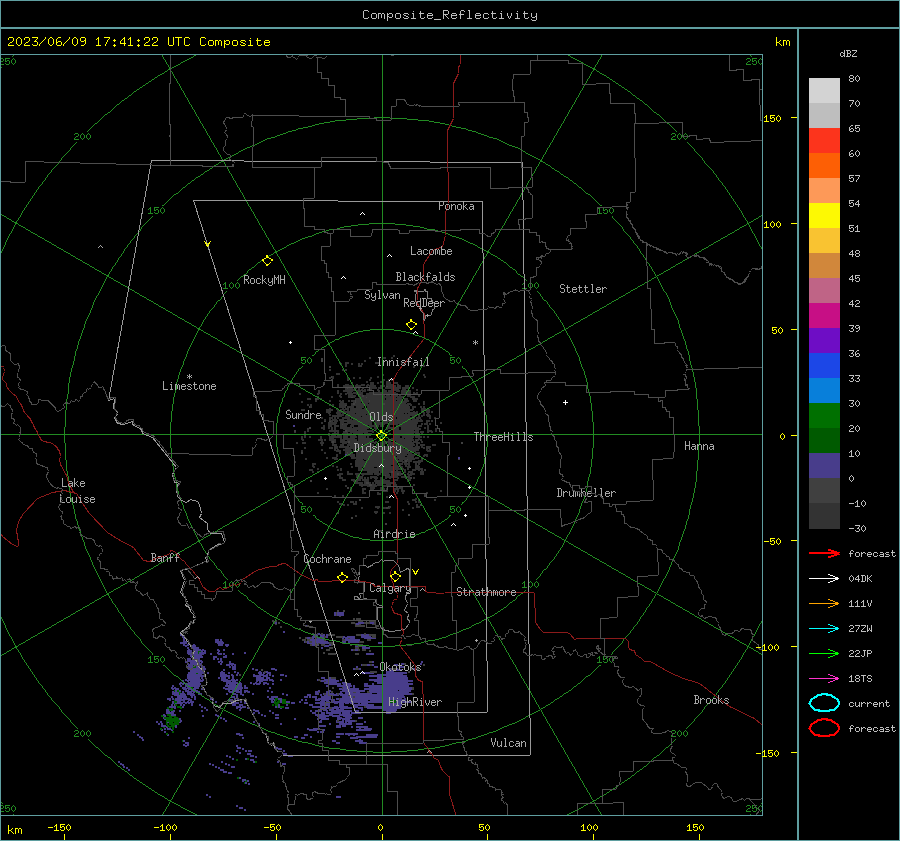
Task: Select the white 04DK arrow legend icon
Action: 824,578
